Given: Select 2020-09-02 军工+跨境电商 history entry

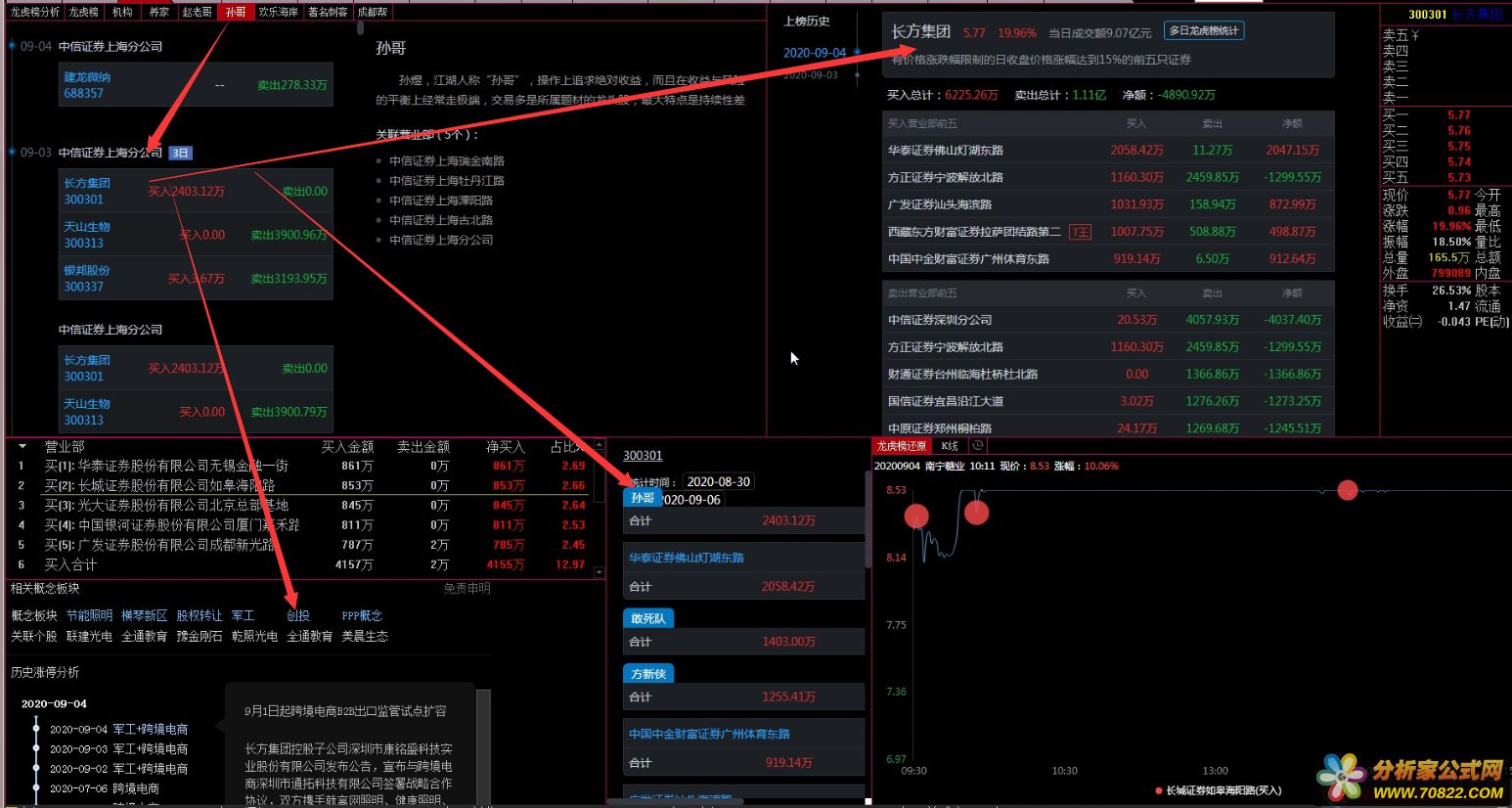Looking at the screenshot, I should [x=118, y=769].
